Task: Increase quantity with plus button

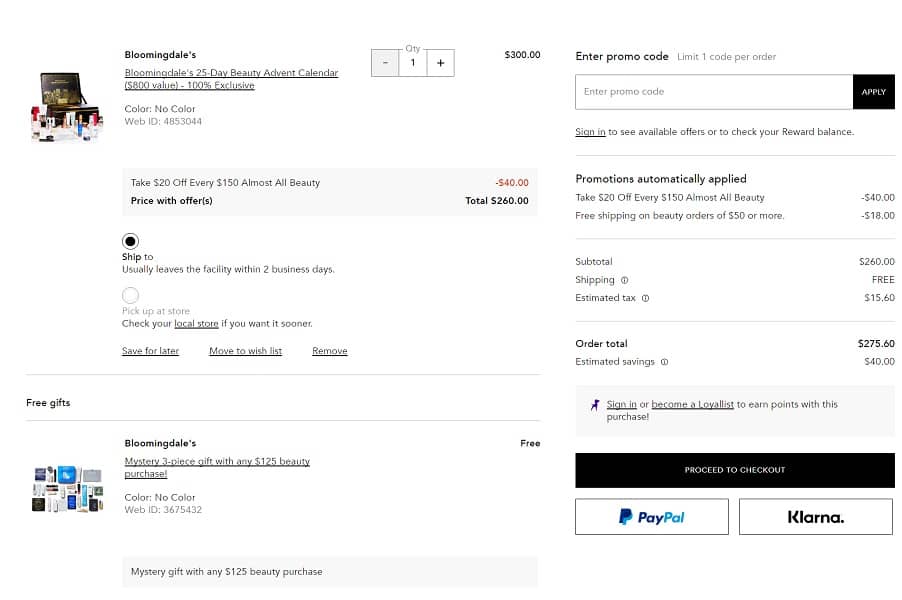Action: (440, 63)
